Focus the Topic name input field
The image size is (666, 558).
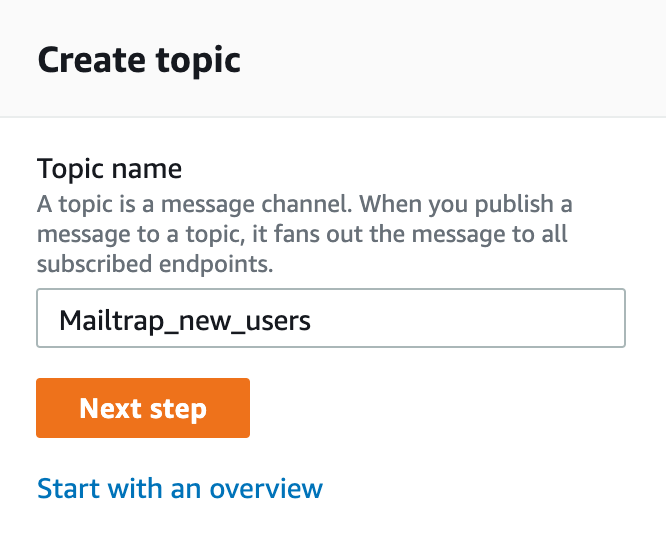[330, 319]
